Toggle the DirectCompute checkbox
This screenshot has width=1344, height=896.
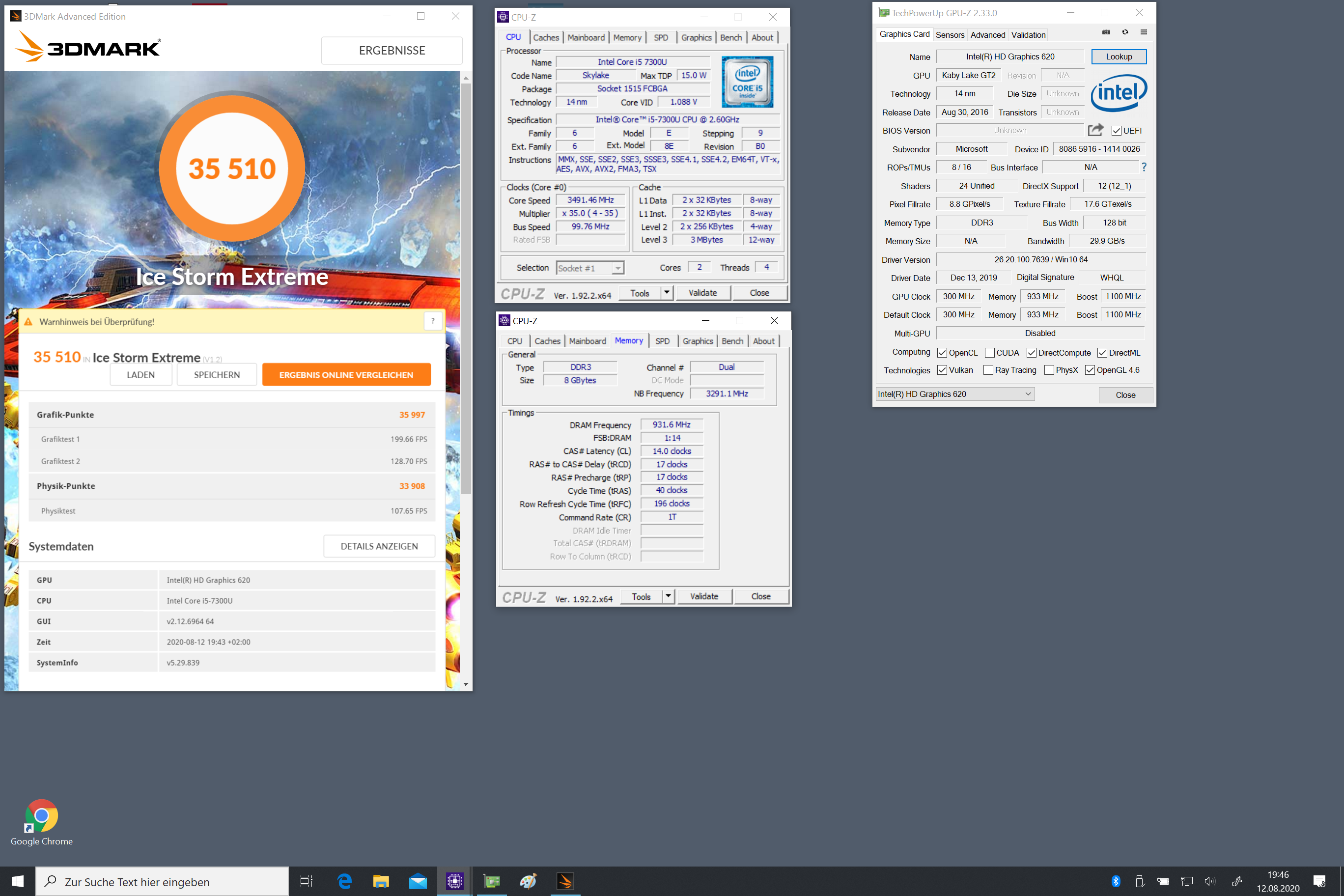click(1032, 353)
